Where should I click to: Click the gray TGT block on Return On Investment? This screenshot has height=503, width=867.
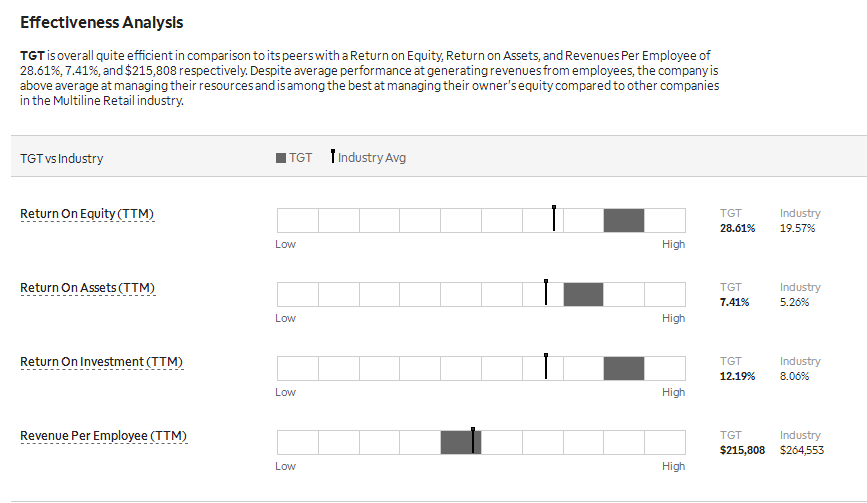[x=624, y=369]
